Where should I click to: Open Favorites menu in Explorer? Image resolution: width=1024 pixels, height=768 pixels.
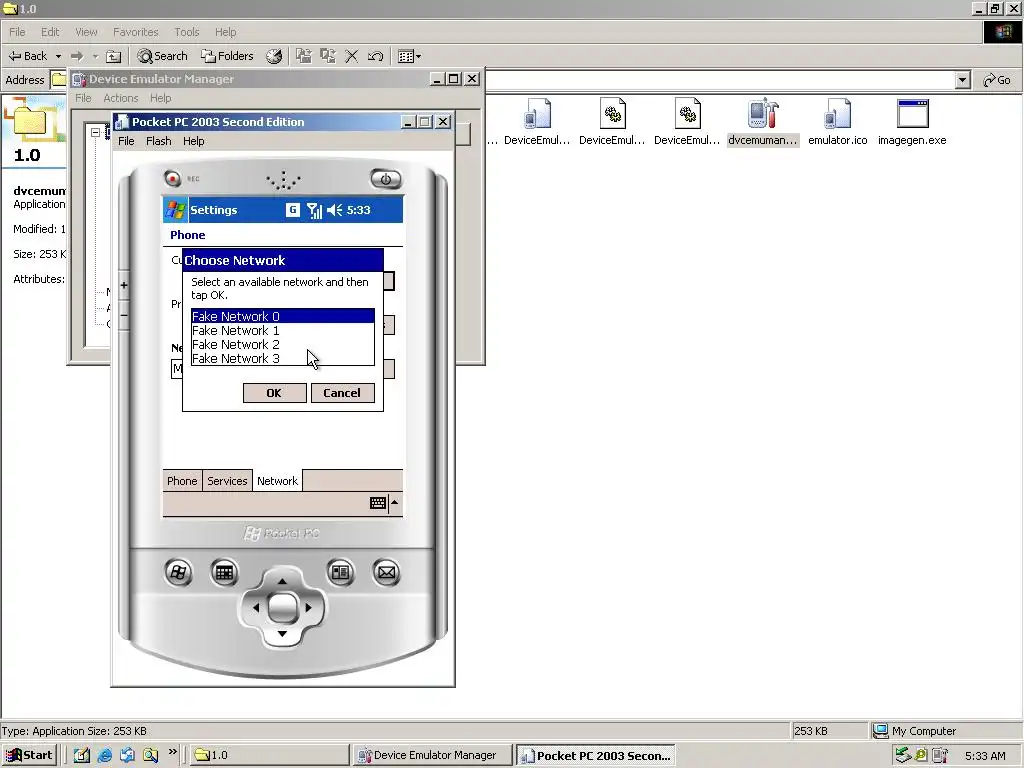136,32
